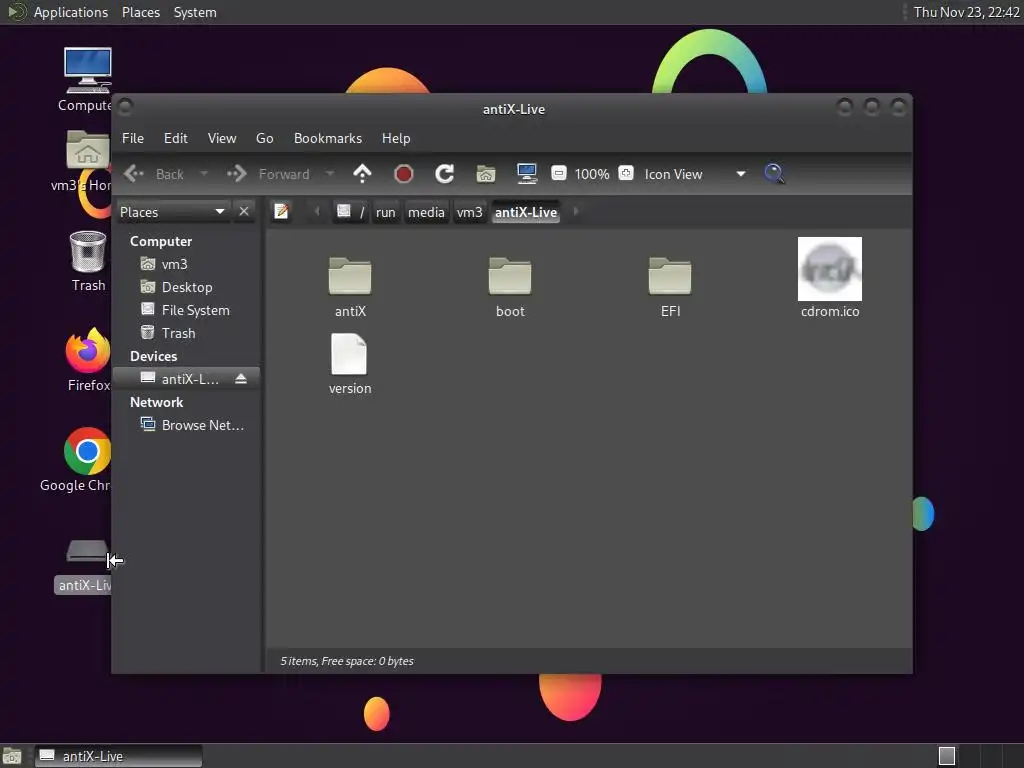This screenshot has height=768, width=1024.
Task: Open the System menu in top panel
Action: [195, 12]
